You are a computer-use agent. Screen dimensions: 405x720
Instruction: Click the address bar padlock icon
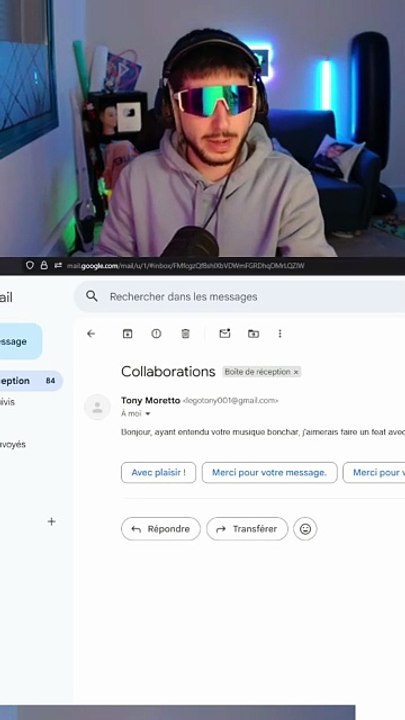point(44,265)
